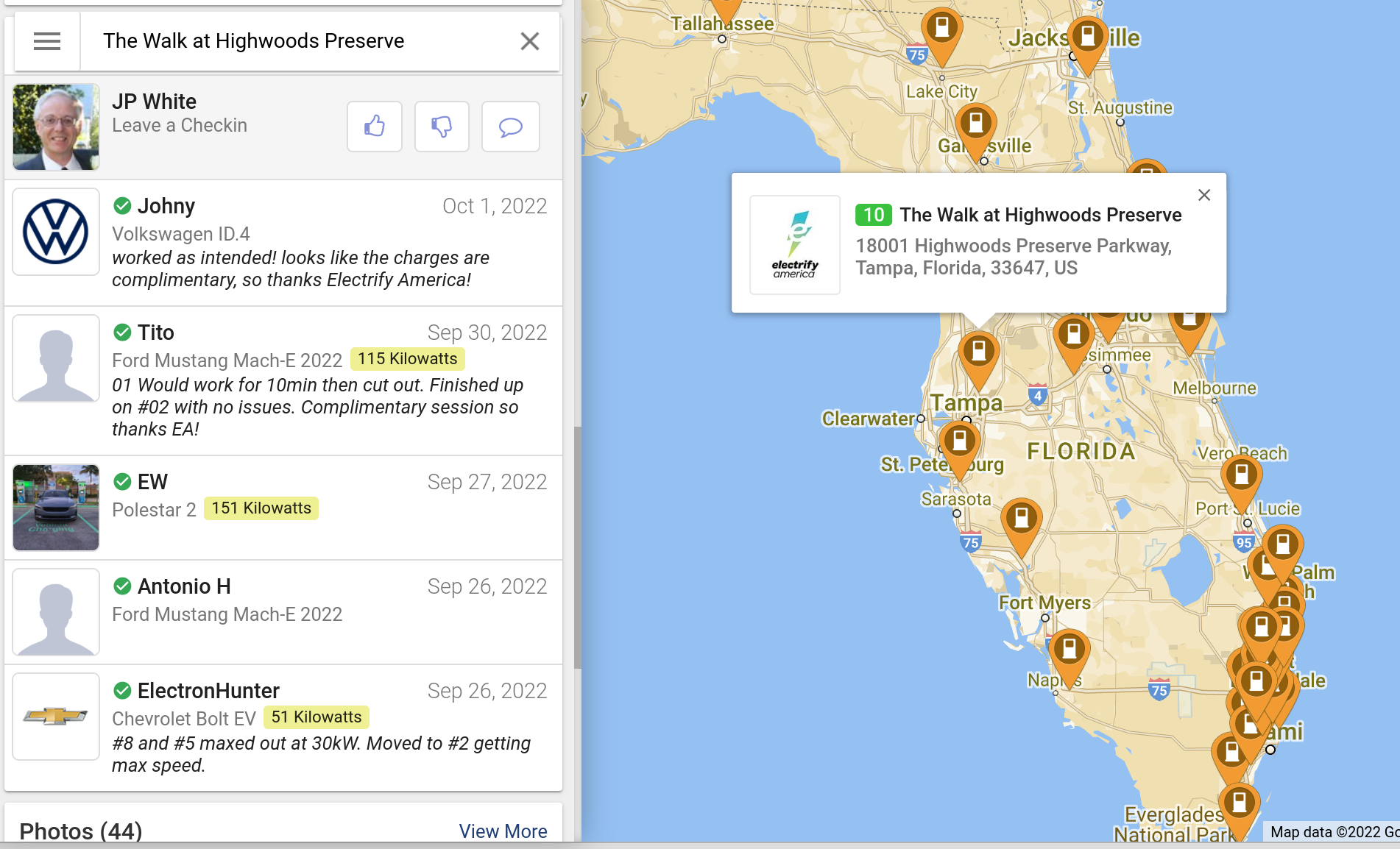Click the thumbs down checkin button
This screenshot has height=849, width=1400.
coord(442,127)
